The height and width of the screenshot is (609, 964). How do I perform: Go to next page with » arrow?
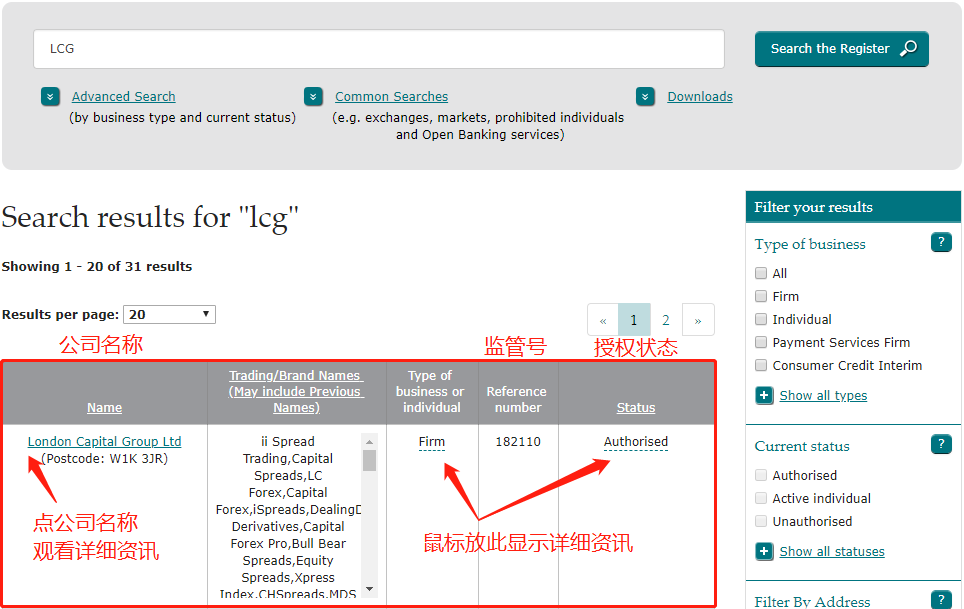pos(698,320)
